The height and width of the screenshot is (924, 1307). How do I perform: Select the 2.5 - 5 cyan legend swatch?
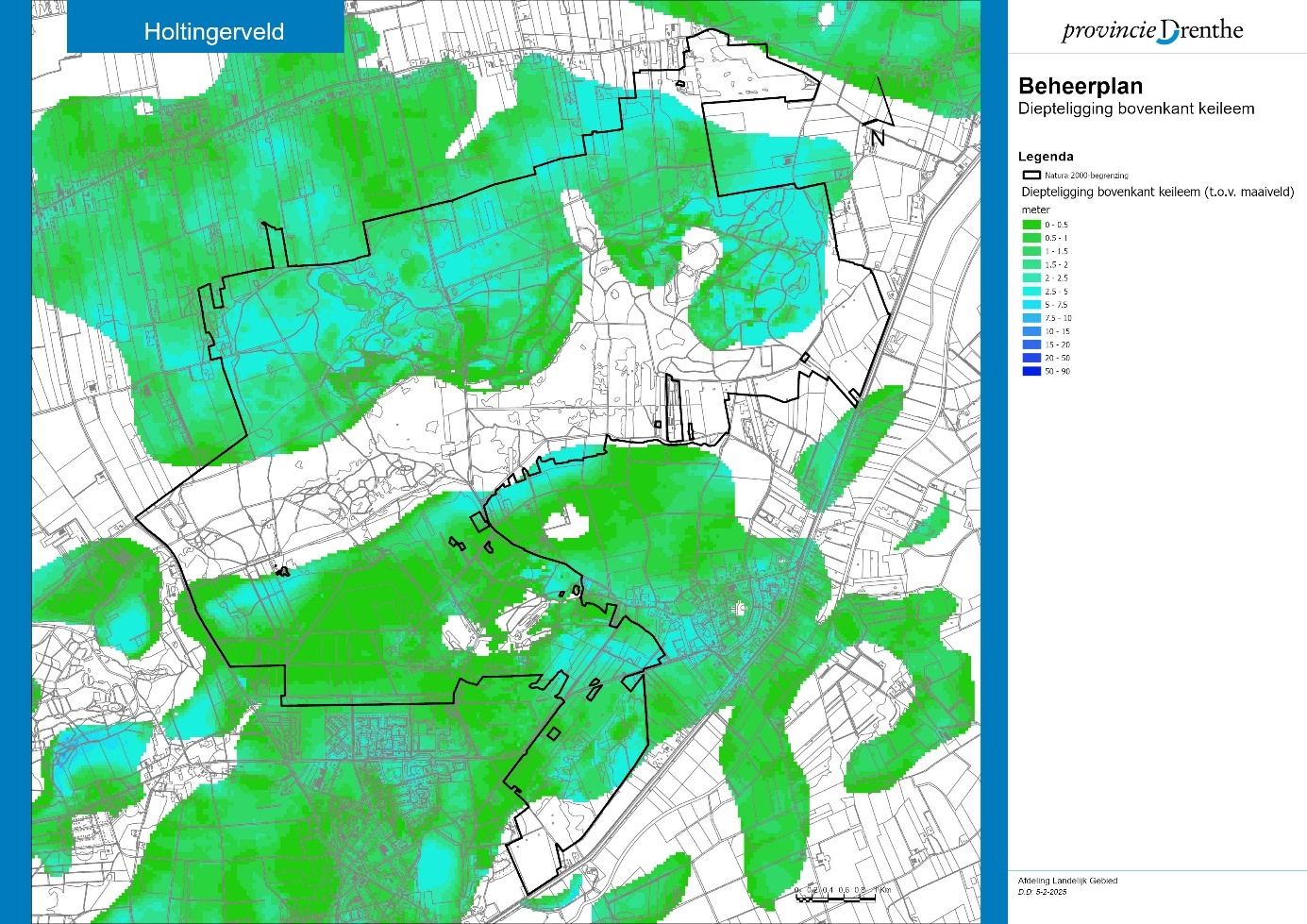point(1031,292)
